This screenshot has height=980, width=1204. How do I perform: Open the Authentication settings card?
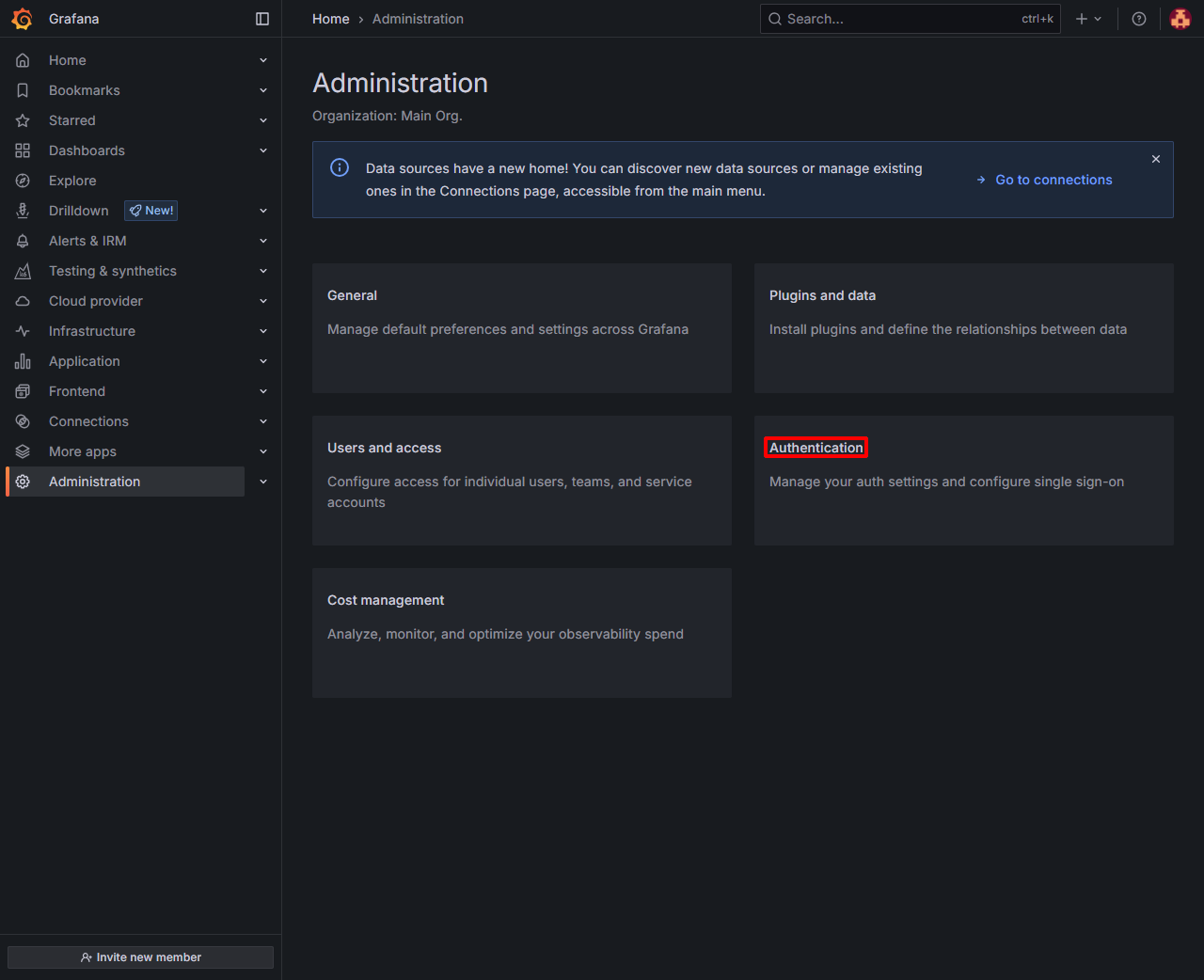pyautogui.click(x=816, y=448)
